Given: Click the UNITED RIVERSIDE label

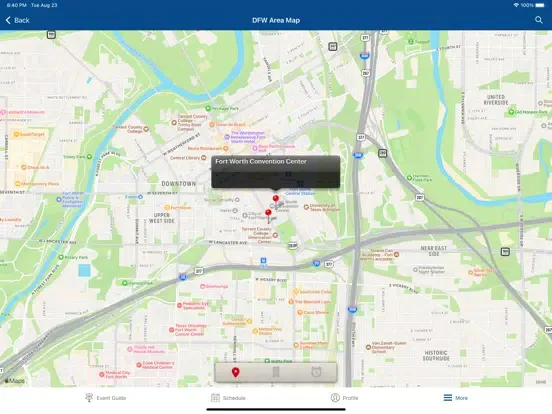Looking at the screenshot, I should point(496,100).
